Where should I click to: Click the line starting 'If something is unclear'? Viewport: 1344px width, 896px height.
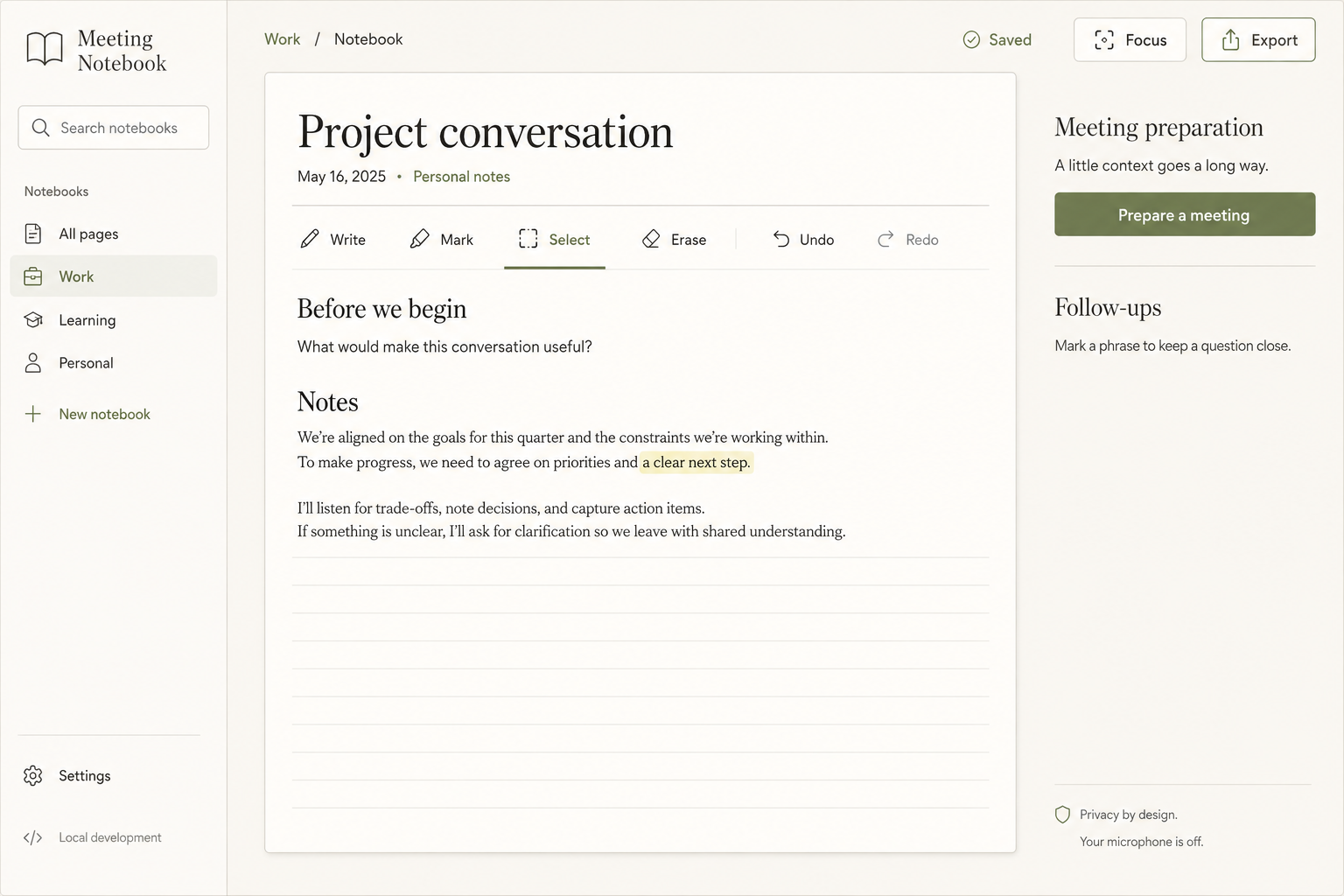coord(571,531)
